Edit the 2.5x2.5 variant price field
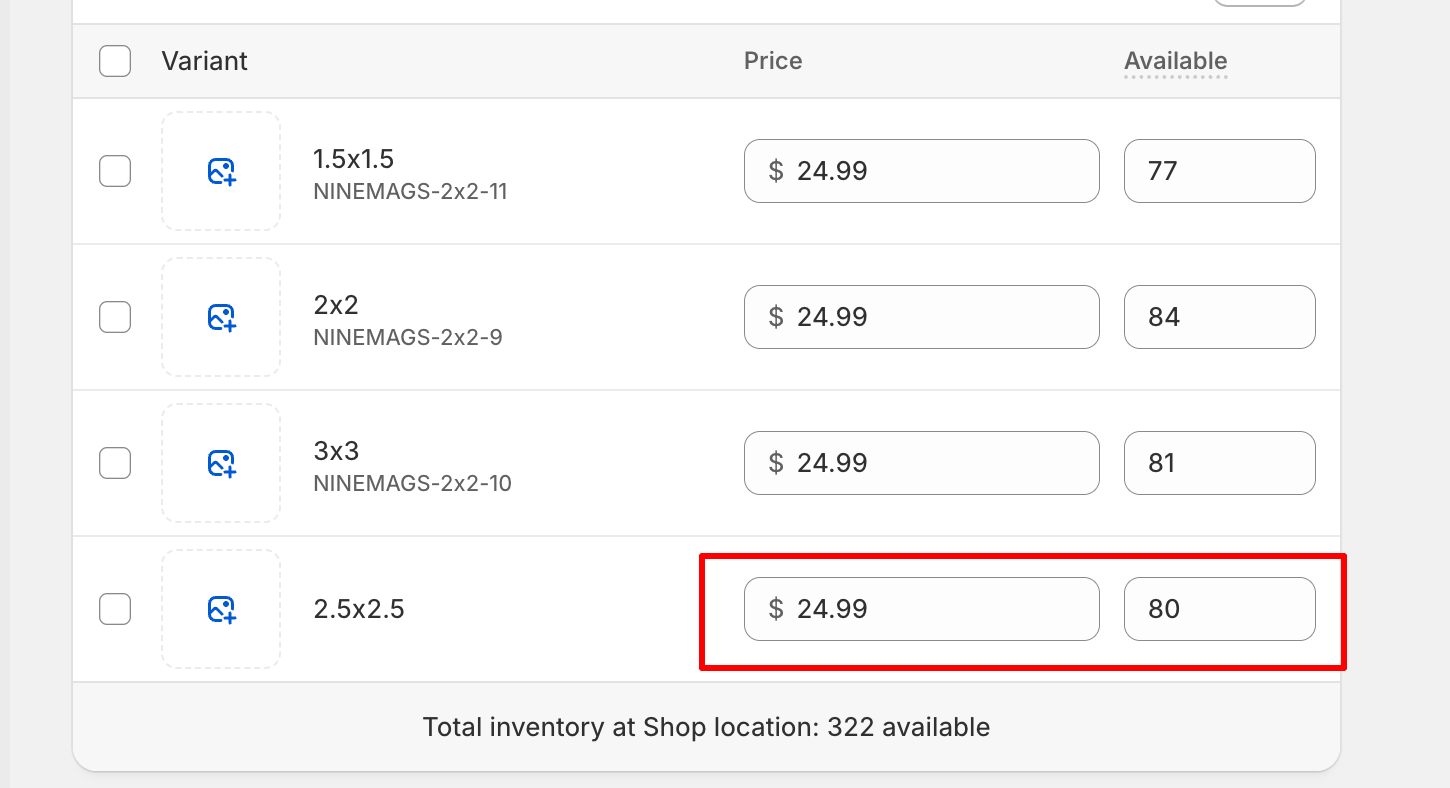Image resolution: width=1450 pixels, height=788 pixels. (920, 609)
